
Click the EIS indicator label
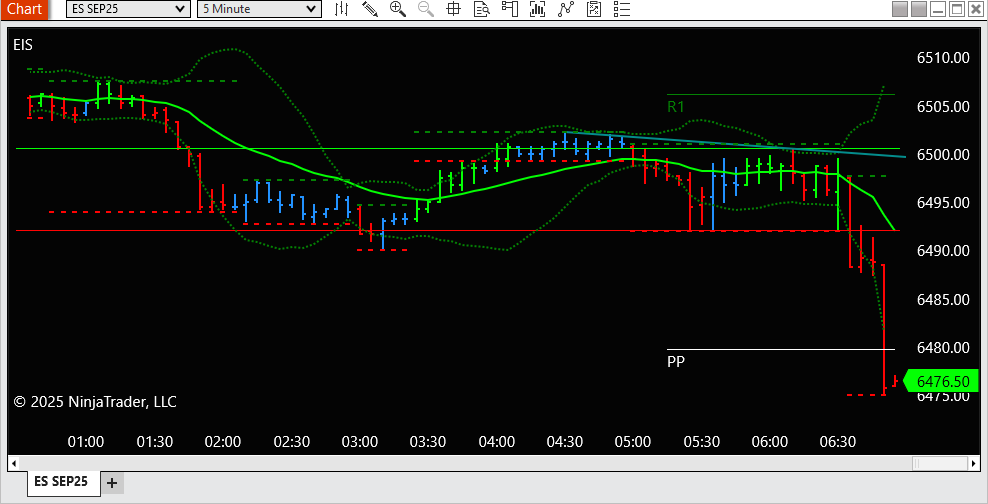tap(23, 45)
